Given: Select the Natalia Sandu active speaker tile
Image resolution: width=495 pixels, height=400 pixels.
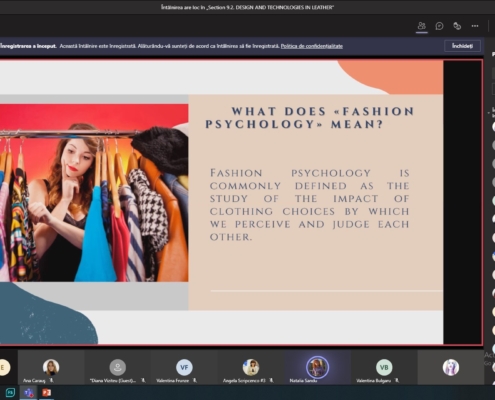Looking at the screenshot, I should 317,367.
